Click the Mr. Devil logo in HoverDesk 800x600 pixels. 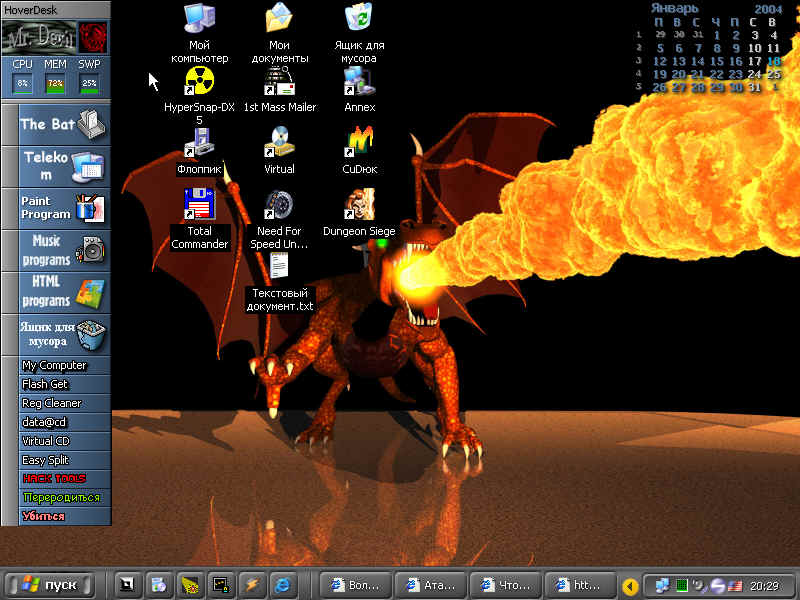(x=39, y=37)
